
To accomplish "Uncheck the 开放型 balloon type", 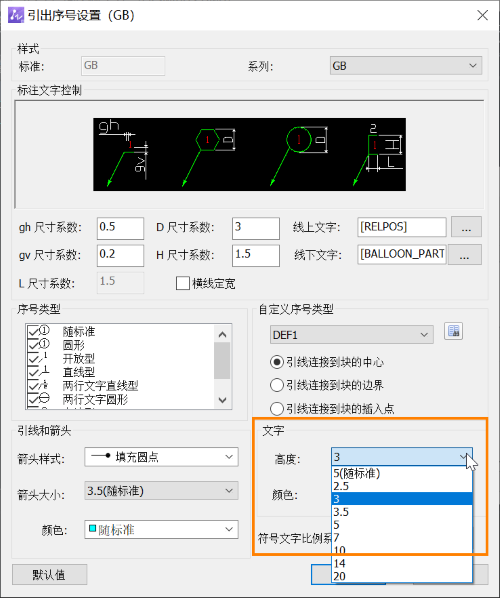I will coord(33,359).
